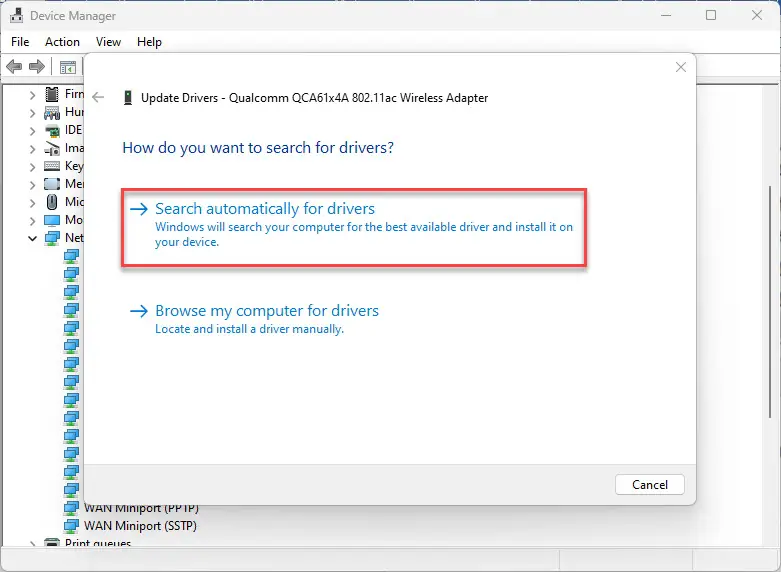
Task: Select the Print queues category
Action: 98,543
